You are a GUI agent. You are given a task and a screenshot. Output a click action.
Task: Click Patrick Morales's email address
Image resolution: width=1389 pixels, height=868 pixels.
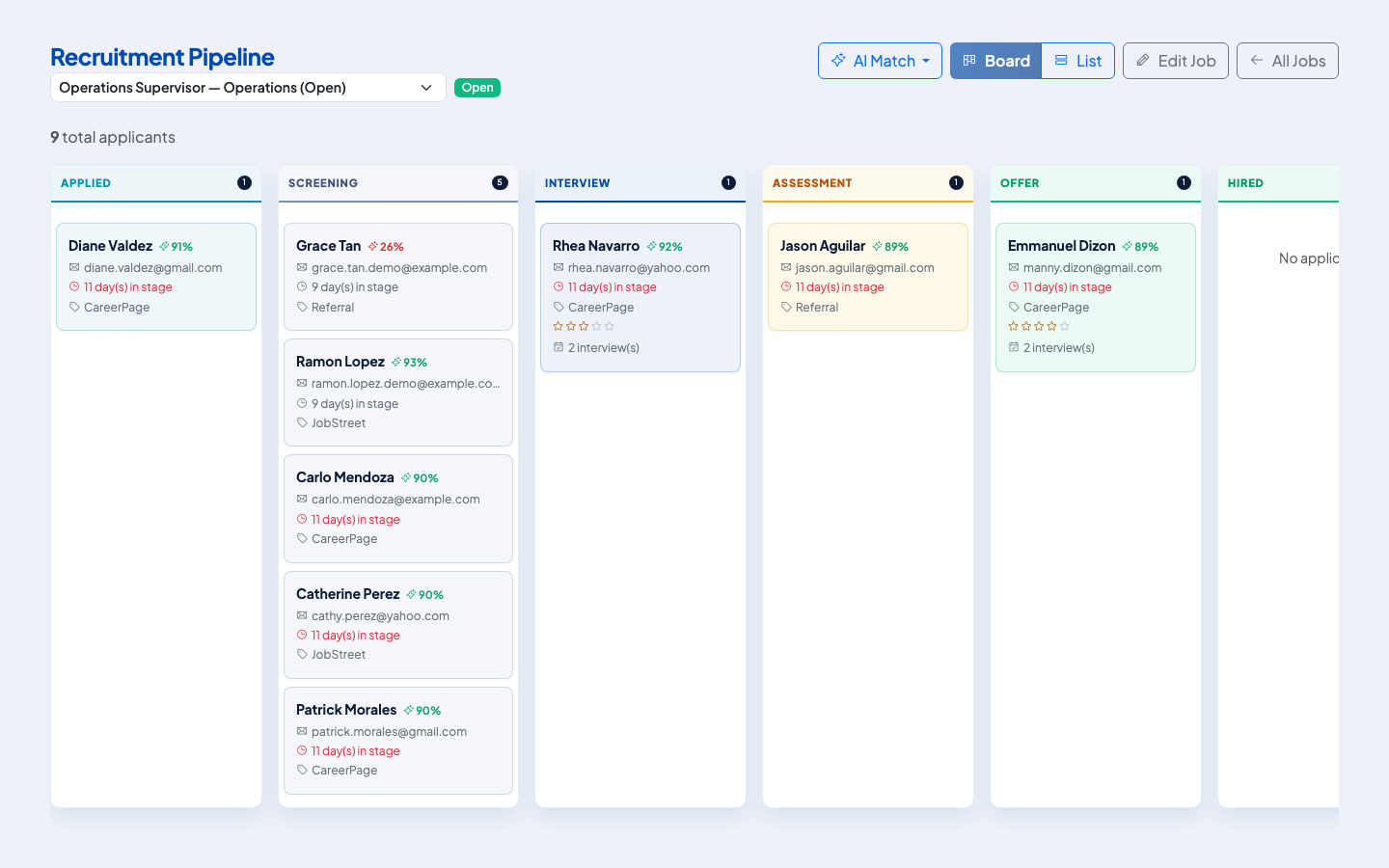pos(389,732)
